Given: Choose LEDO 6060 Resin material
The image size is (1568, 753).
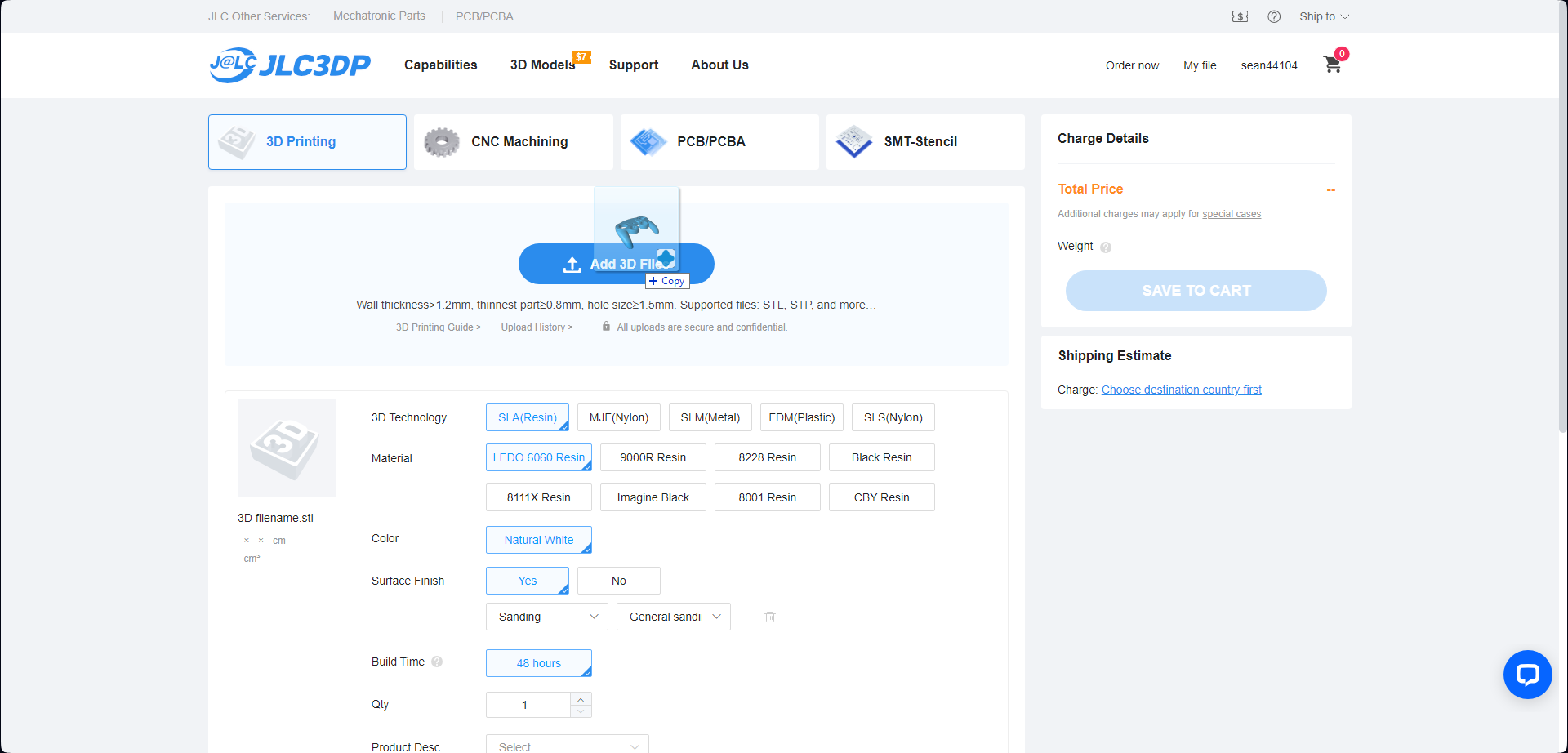Looking at the screenshot, I should click(539, 457).
